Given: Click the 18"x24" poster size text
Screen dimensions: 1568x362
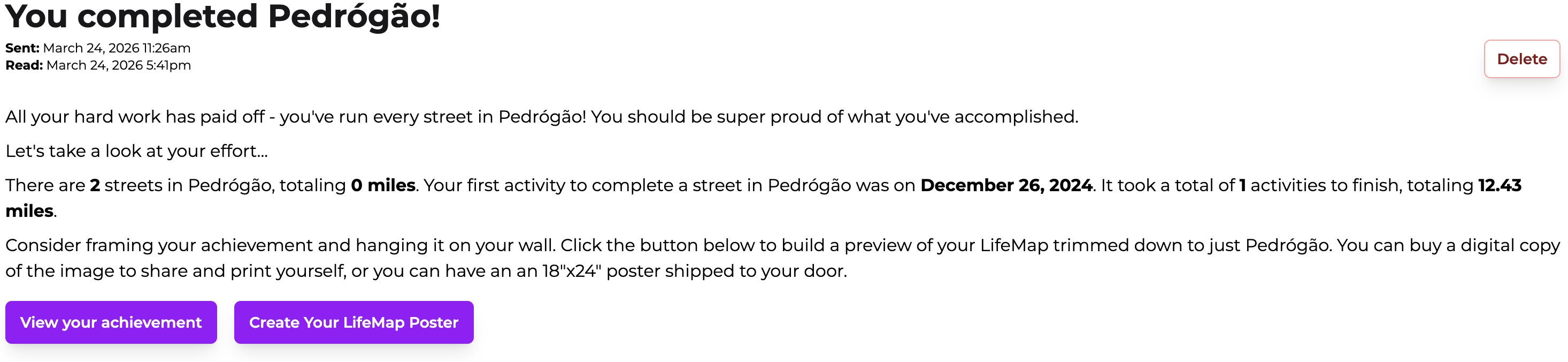Looking at the screenshot, I should pyautogui.click(x=572, y=271).
